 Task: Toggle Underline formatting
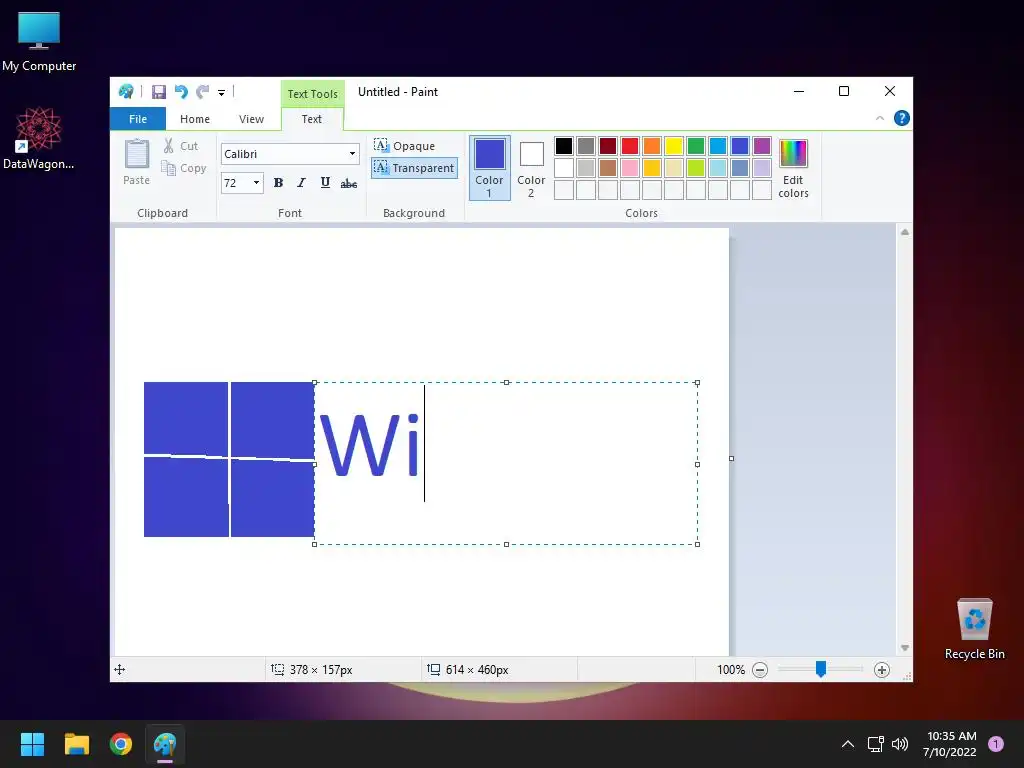click(x=325, y=183)
